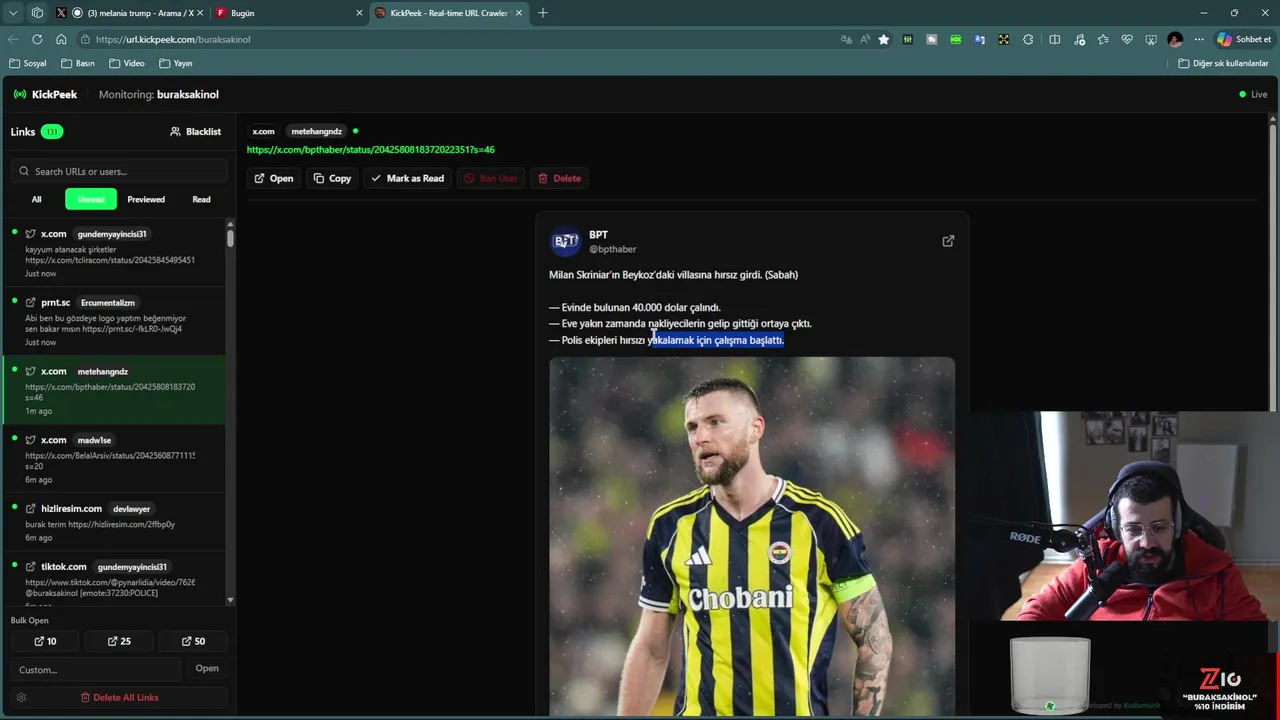Open the browser essentials heart icon

(1127, 39)
